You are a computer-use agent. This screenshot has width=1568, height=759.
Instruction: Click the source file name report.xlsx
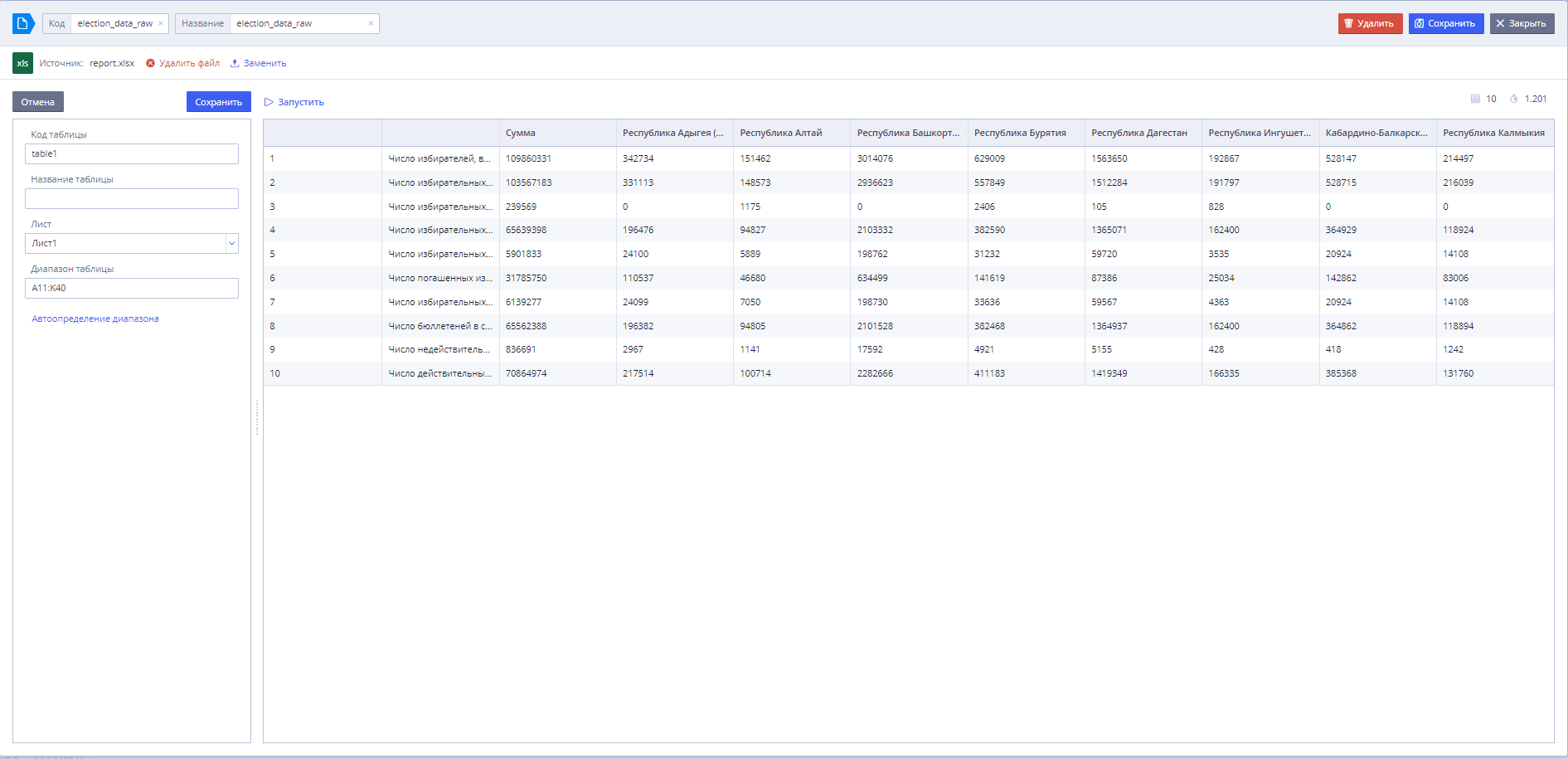tap(112, 63)
